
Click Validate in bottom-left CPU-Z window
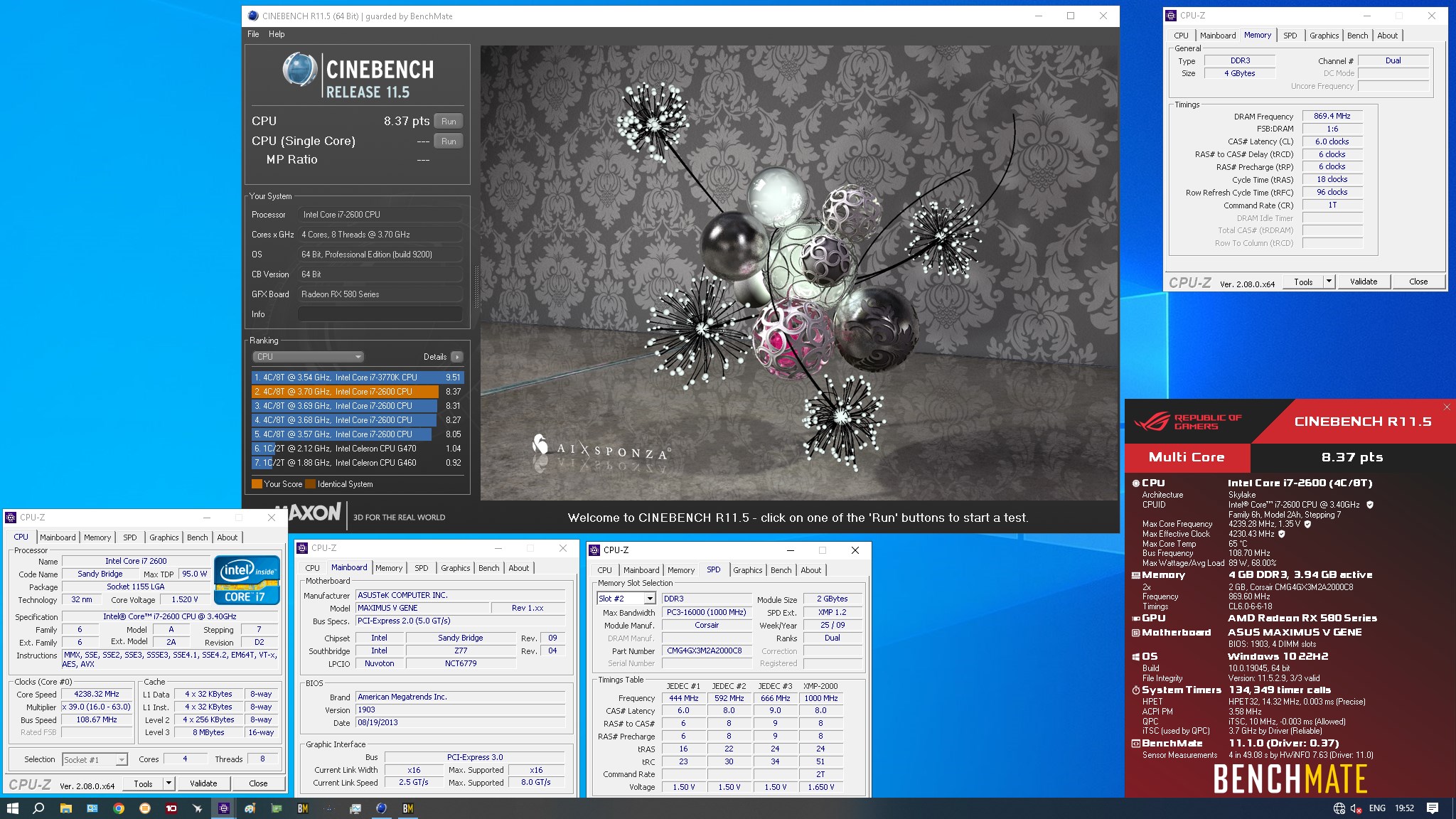click(203, 783)
